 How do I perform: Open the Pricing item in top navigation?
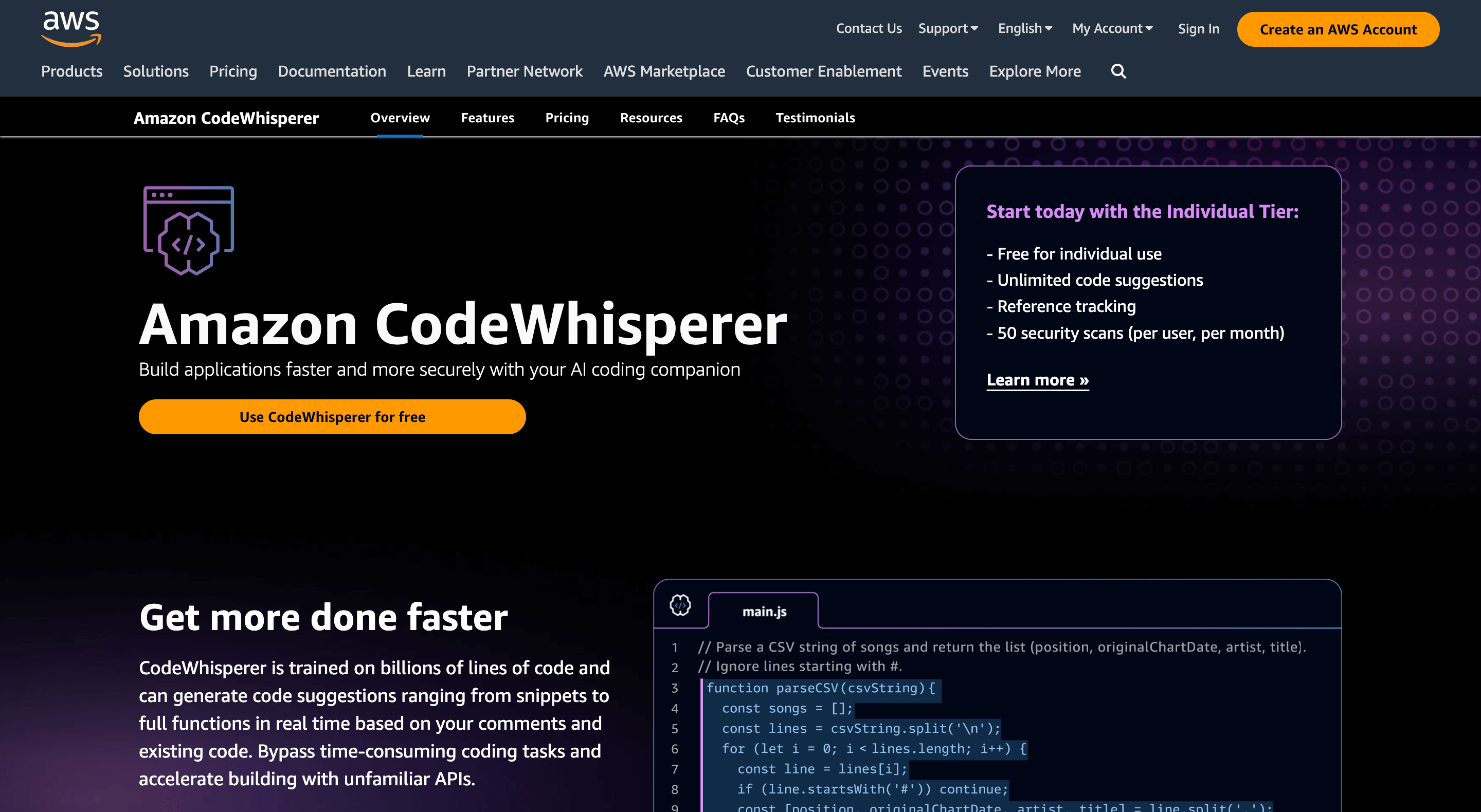(233, 71)
